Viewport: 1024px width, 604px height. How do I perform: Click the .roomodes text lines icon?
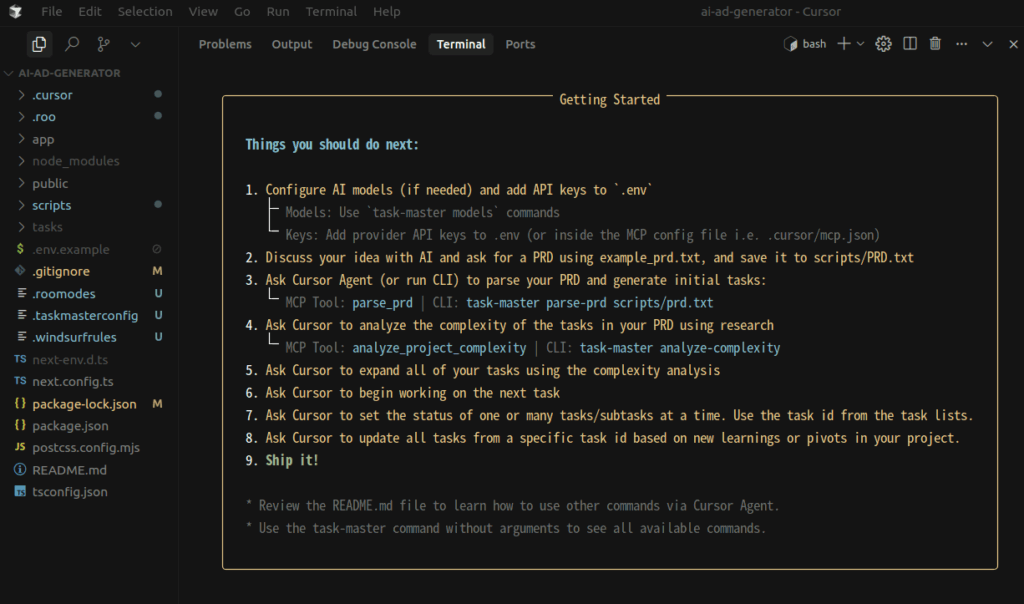click(x=22, y=293)
